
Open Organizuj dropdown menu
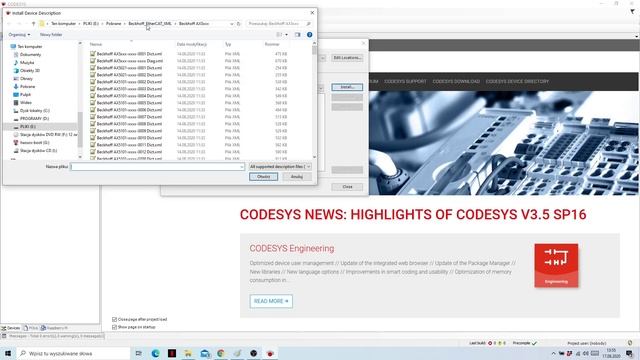19,35
